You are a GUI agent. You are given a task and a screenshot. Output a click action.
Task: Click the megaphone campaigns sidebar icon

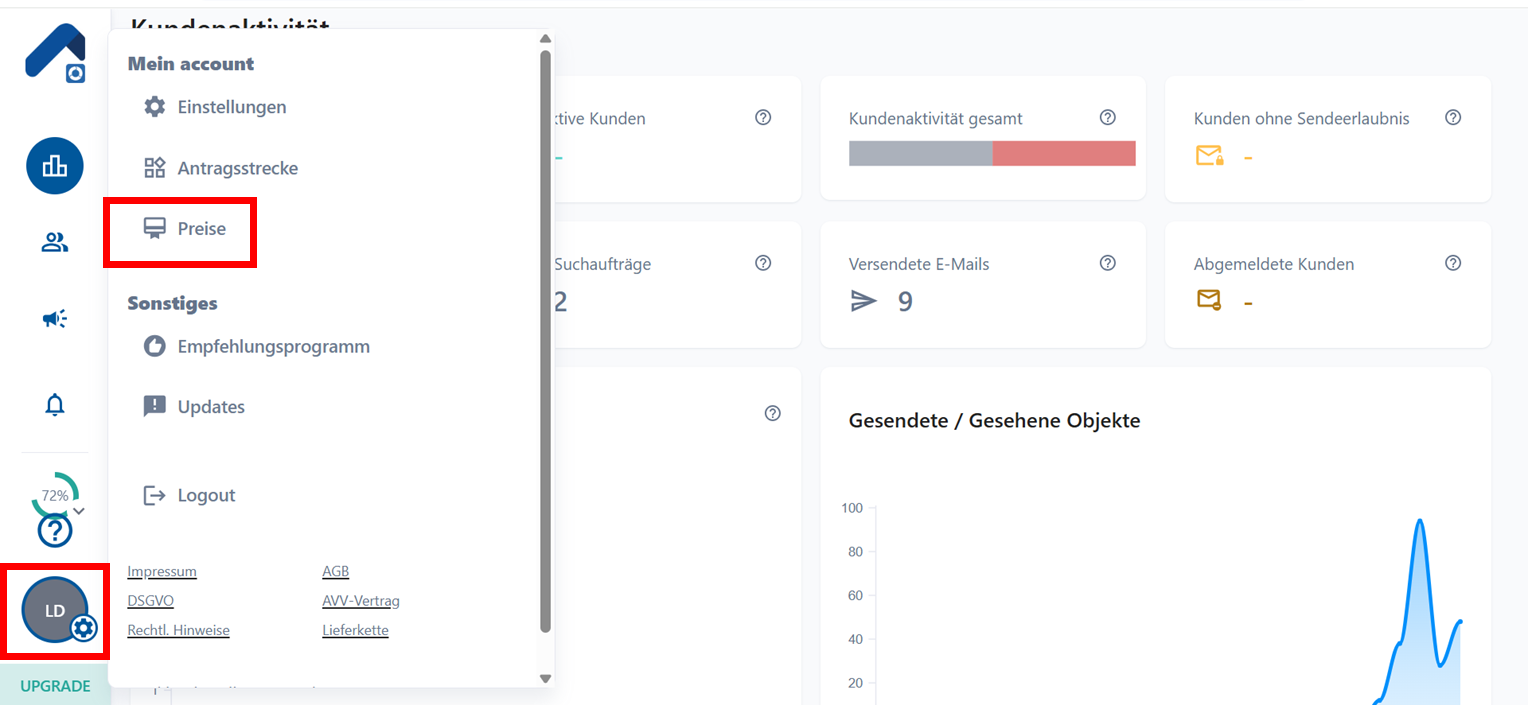pyautogui.click(x=55, y=319)
